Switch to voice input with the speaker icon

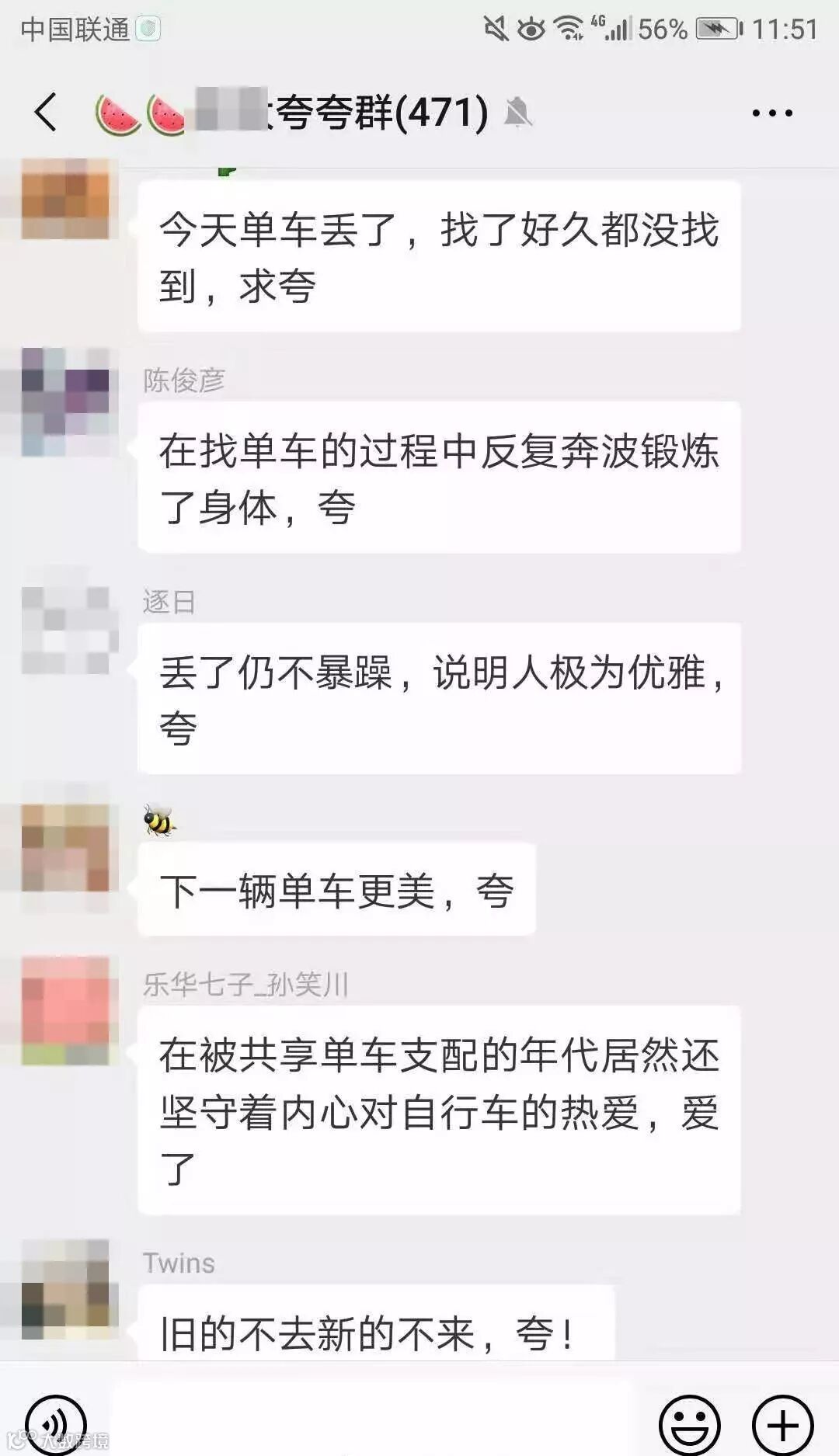click(56, 1425)
